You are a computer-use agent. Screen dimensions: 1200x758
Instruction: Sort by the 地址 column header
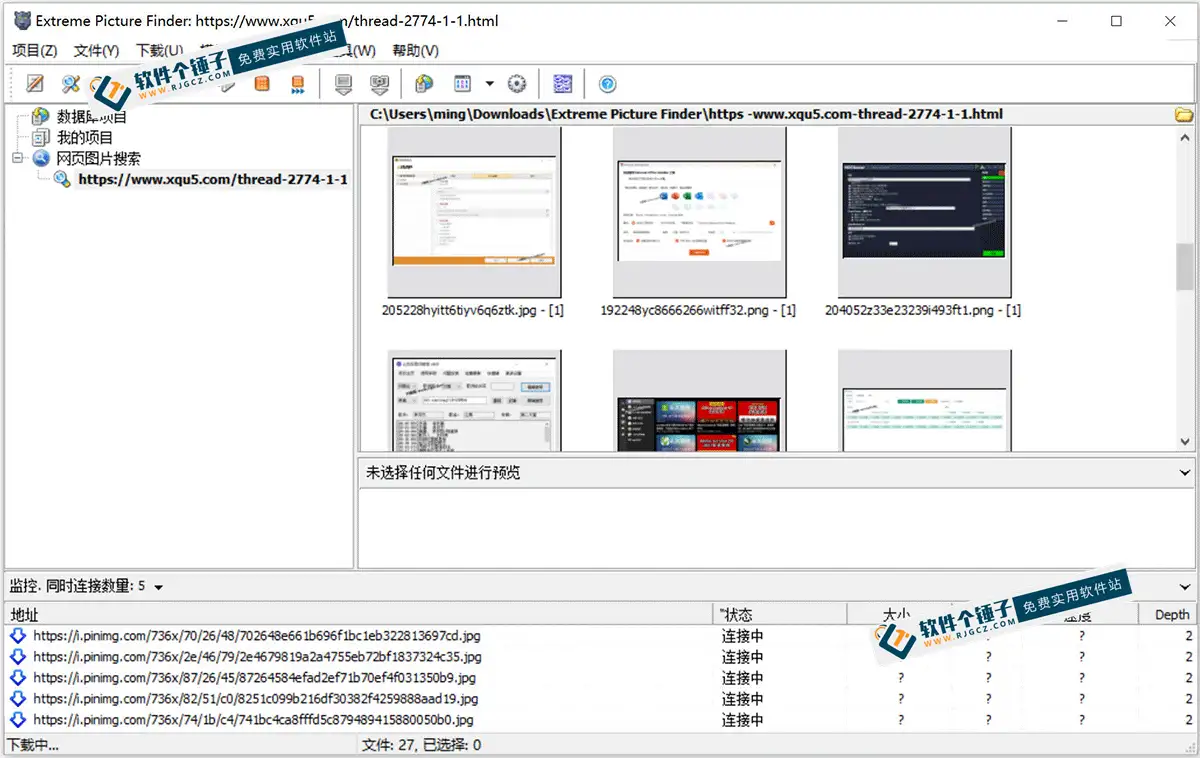360,614
